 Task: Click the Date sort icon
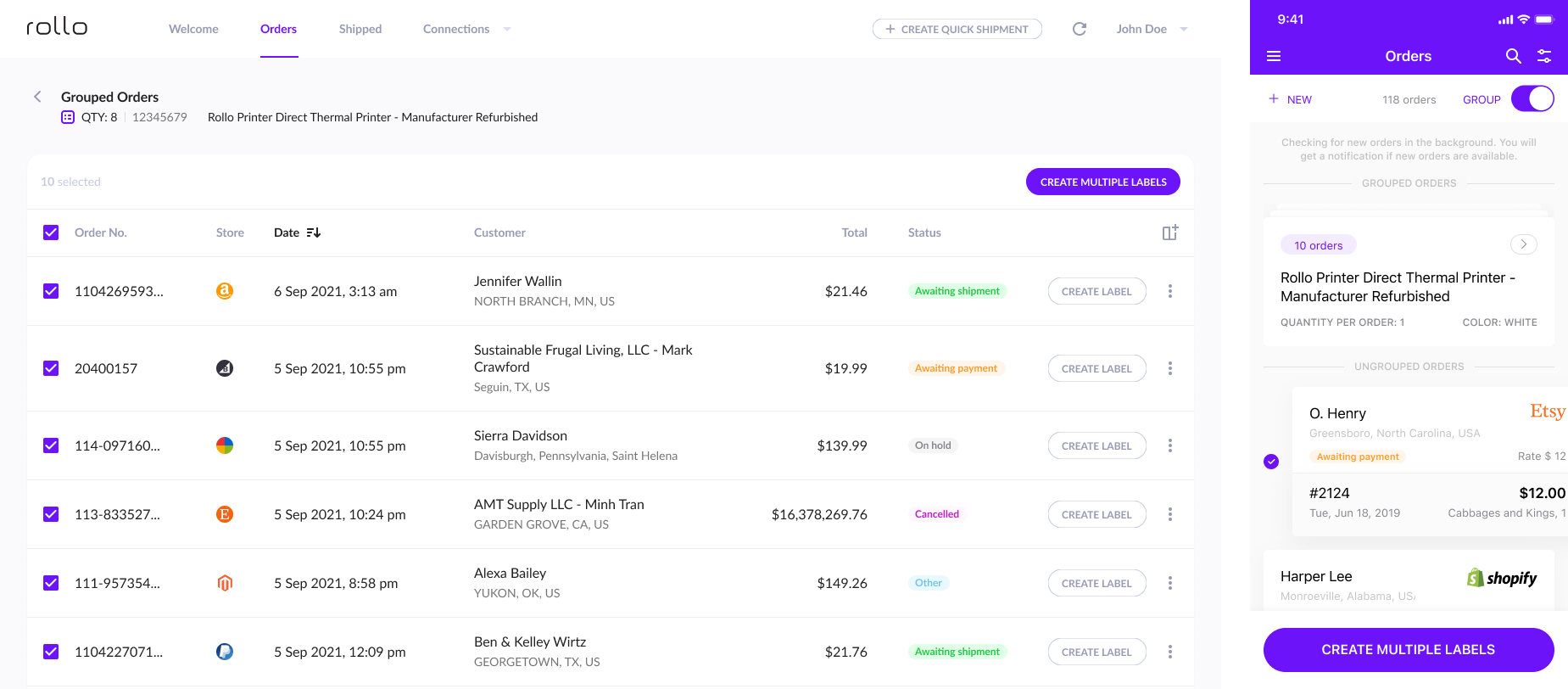(313, 232)
